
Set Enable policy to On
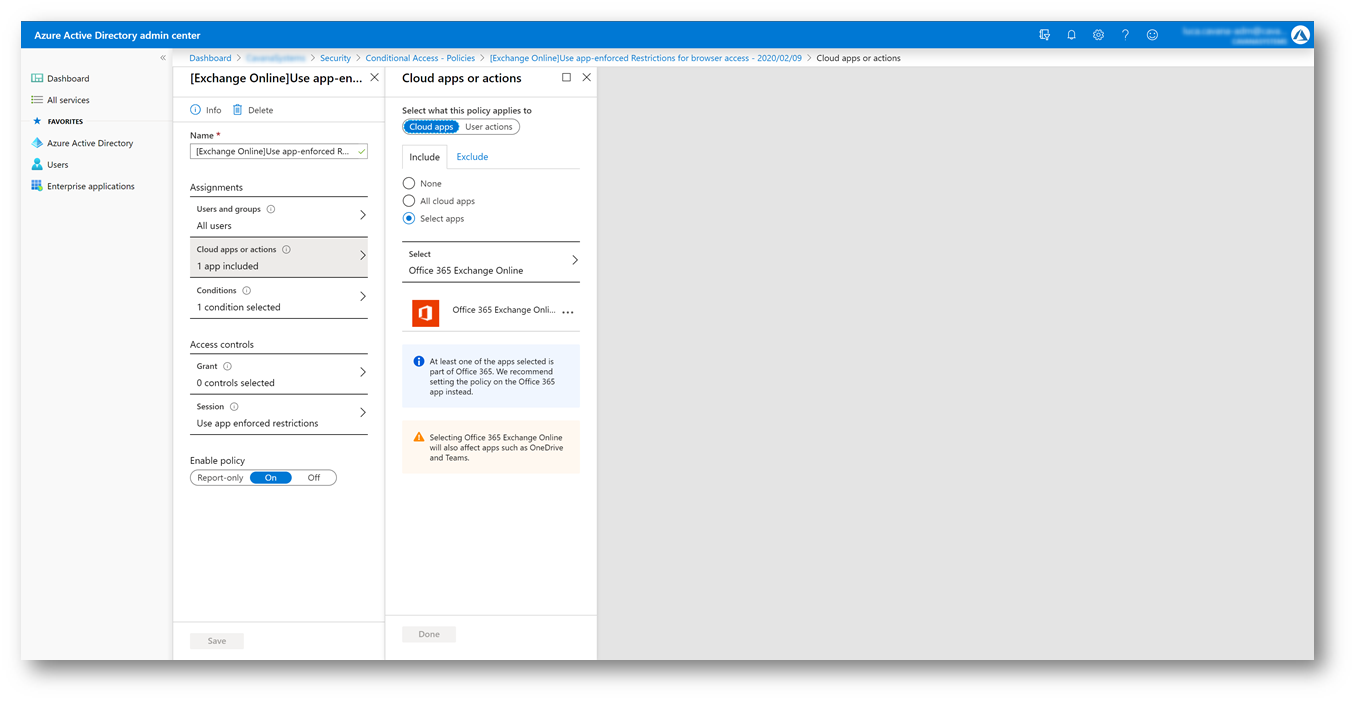pos(271,478)
